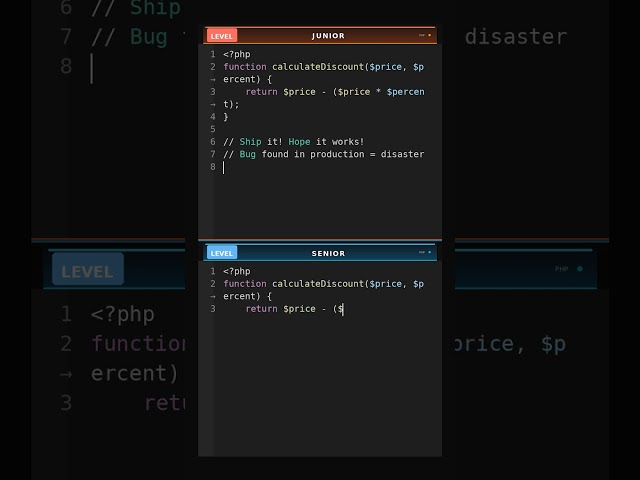Click the wrap arrow under line 2 in Senior editor

point(212,297)
